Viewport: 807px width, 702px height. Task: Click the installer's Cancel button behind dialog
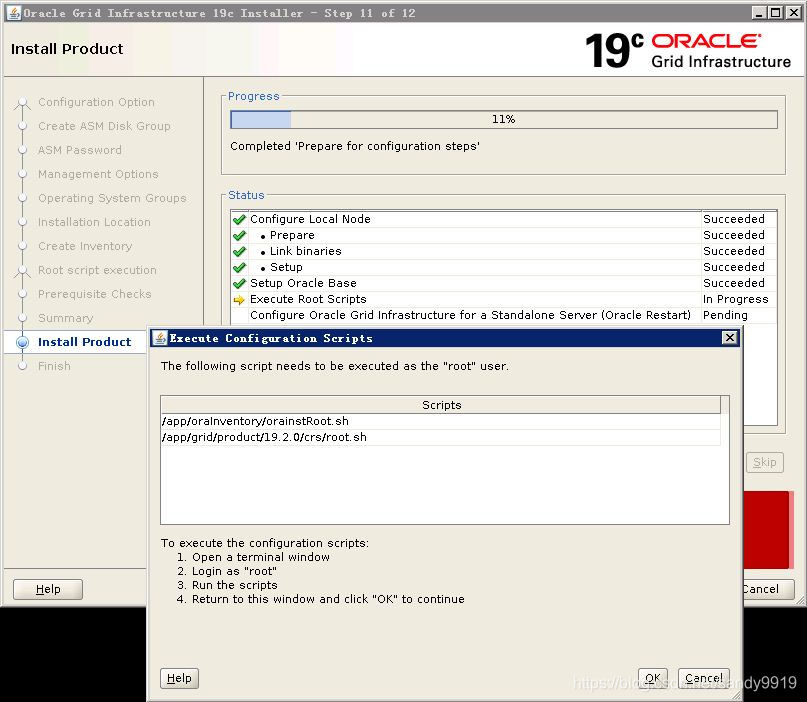767,589
